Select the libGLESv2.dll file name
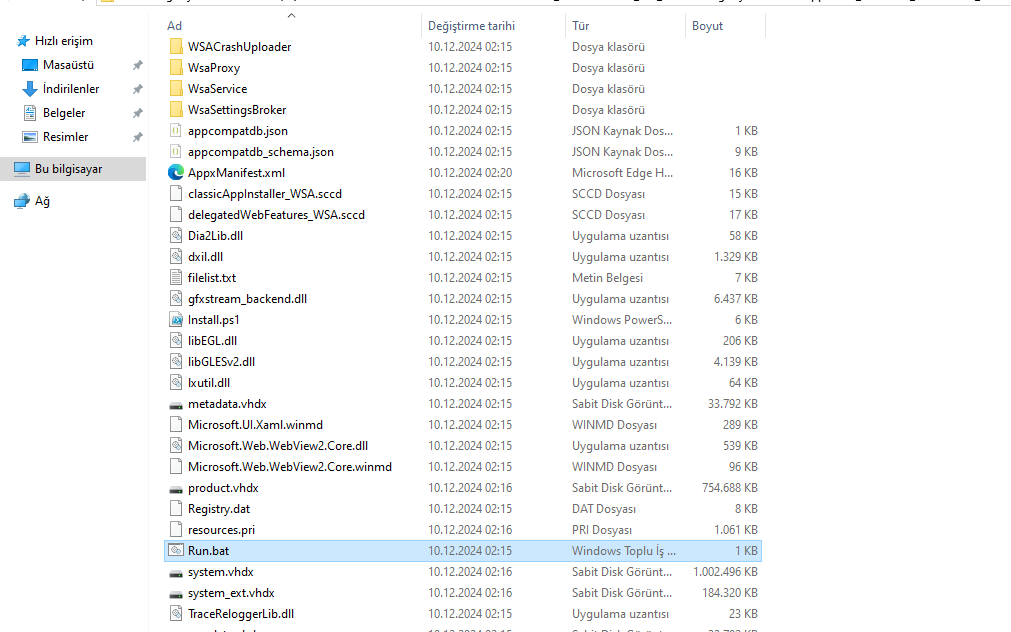The image size is (1011, 632). (x=221, y=362)
